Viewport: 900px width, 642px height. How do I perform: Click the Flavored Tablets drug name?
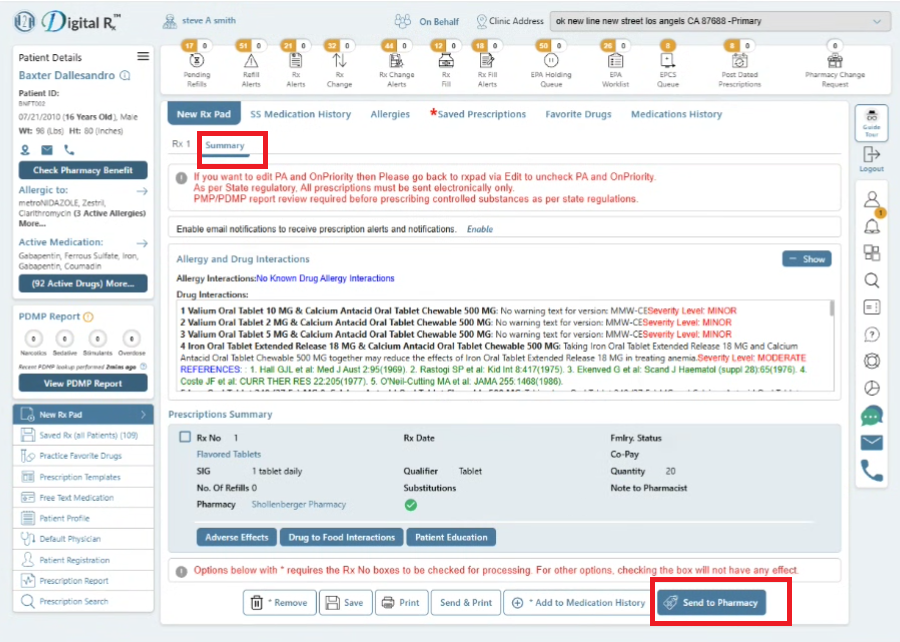pos(228,454)
